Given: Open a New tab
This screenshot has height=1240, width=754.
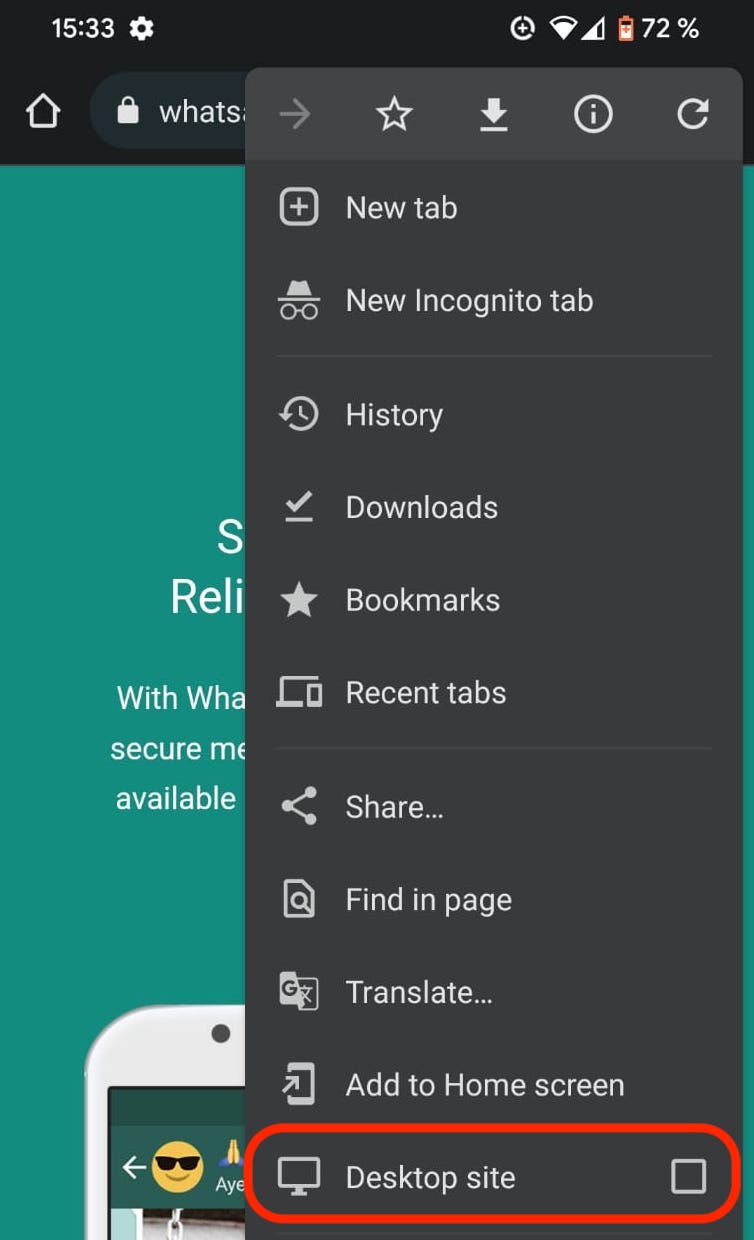Looking at the screenshot, I should [x=401, y=207].
